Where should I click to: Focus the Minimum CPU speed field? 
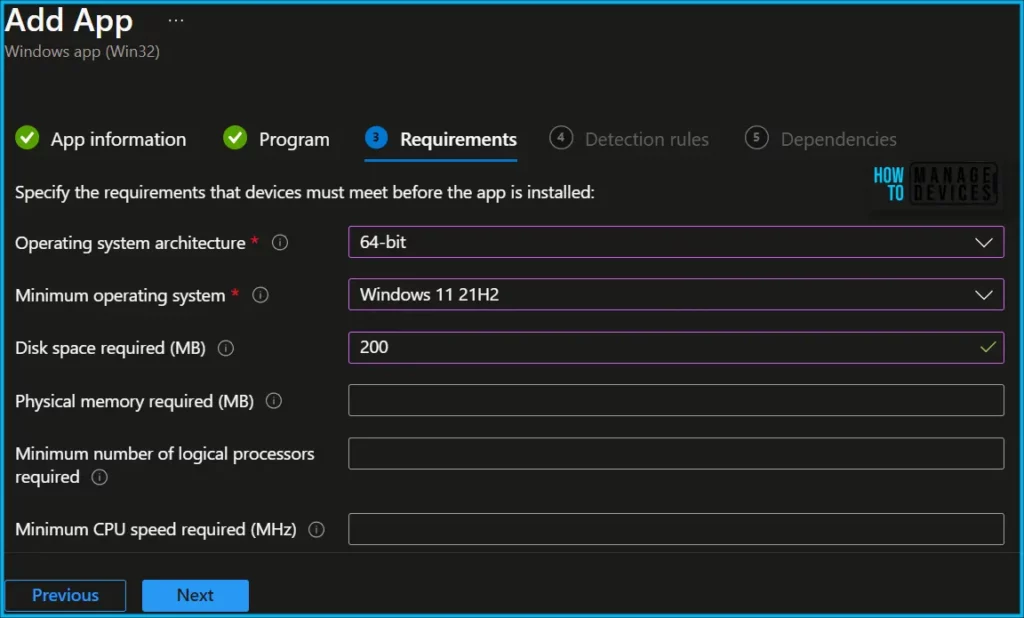tap(676, 529)
